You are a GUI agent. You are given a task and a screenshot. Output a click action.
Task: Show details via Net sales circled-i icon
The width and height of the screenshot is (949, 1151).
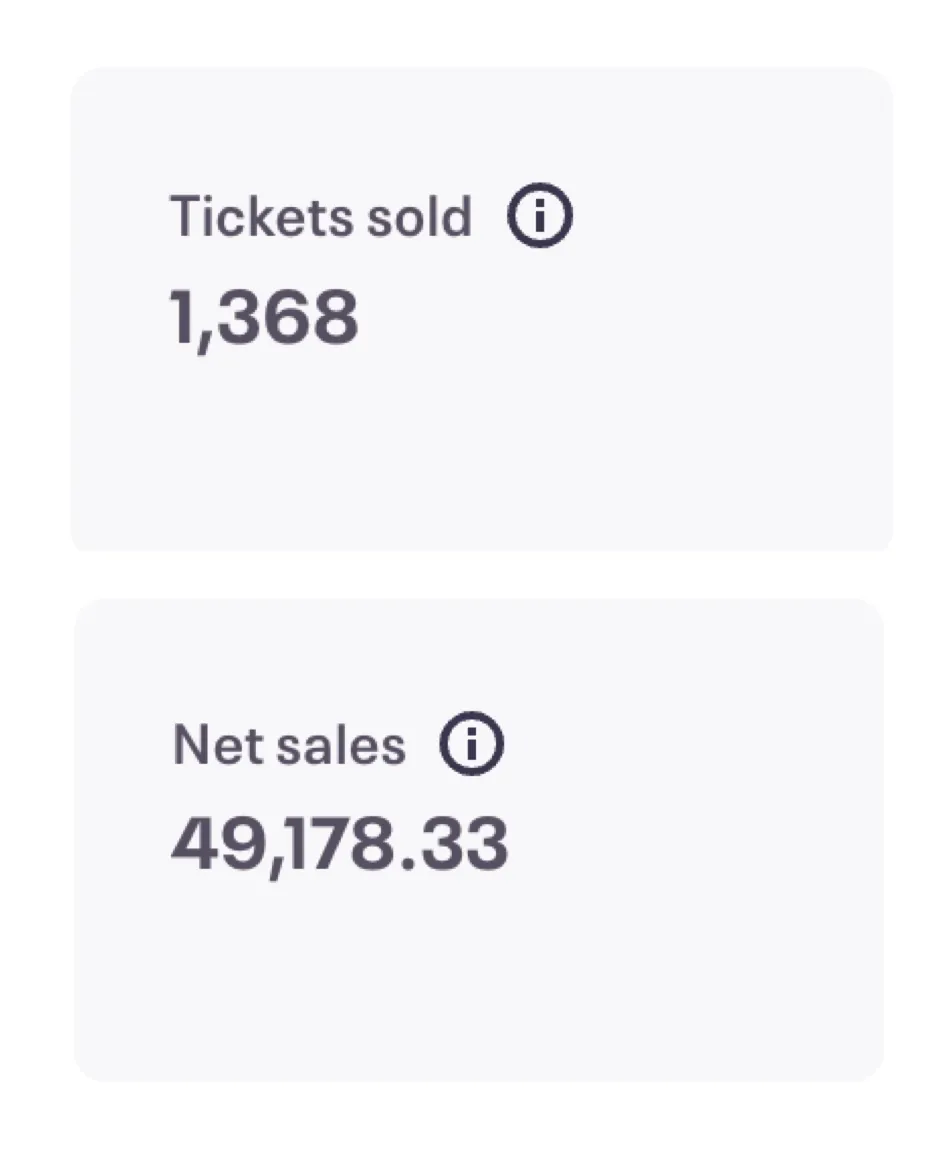473,746
